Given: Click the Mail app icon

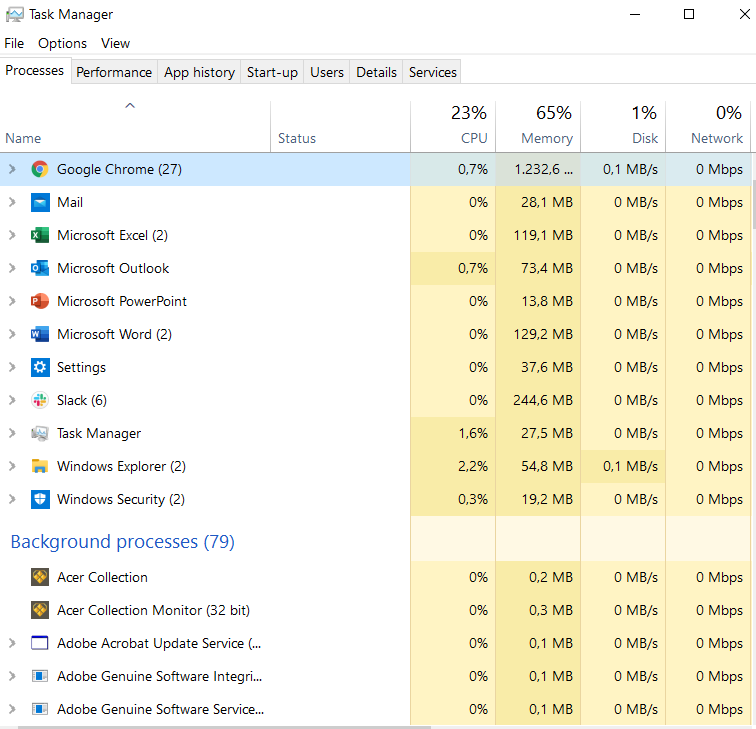Looking at the screenshot, I should coord(40,202).
